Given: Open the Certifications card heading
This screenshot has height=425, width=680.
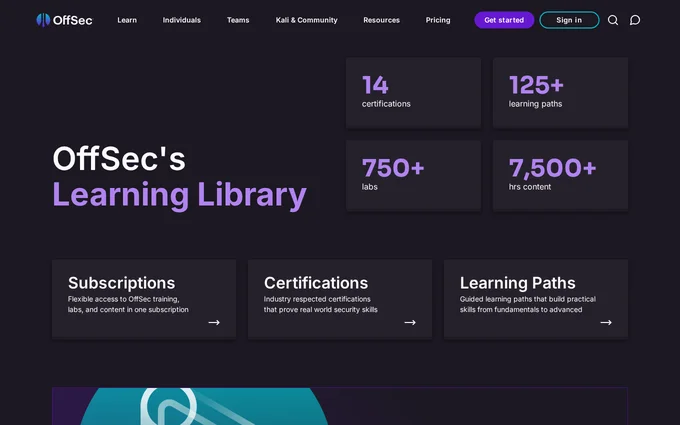Looking at the screenshot, I should pos(316,283).
